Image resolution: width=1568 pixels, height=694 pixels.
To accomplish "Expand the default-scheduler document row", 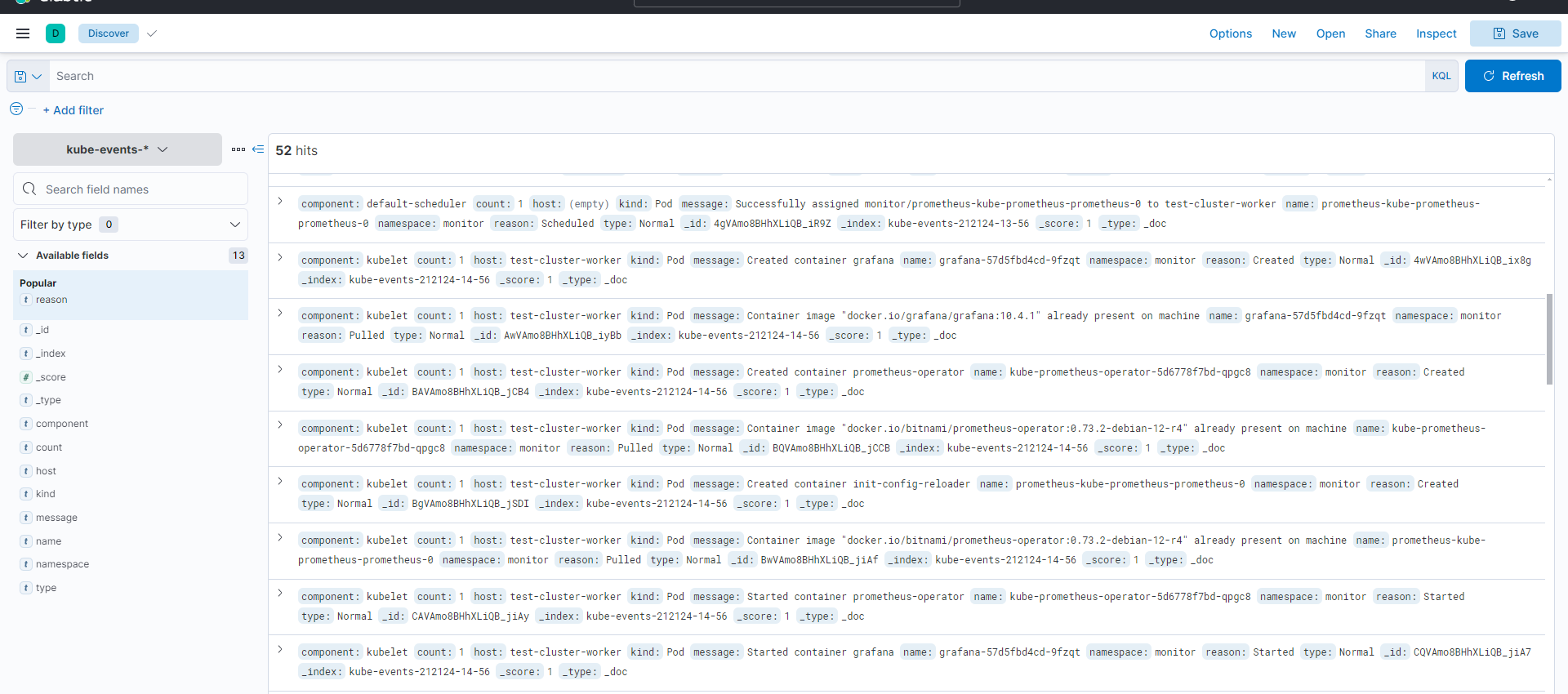I will (x=280, y=201).
